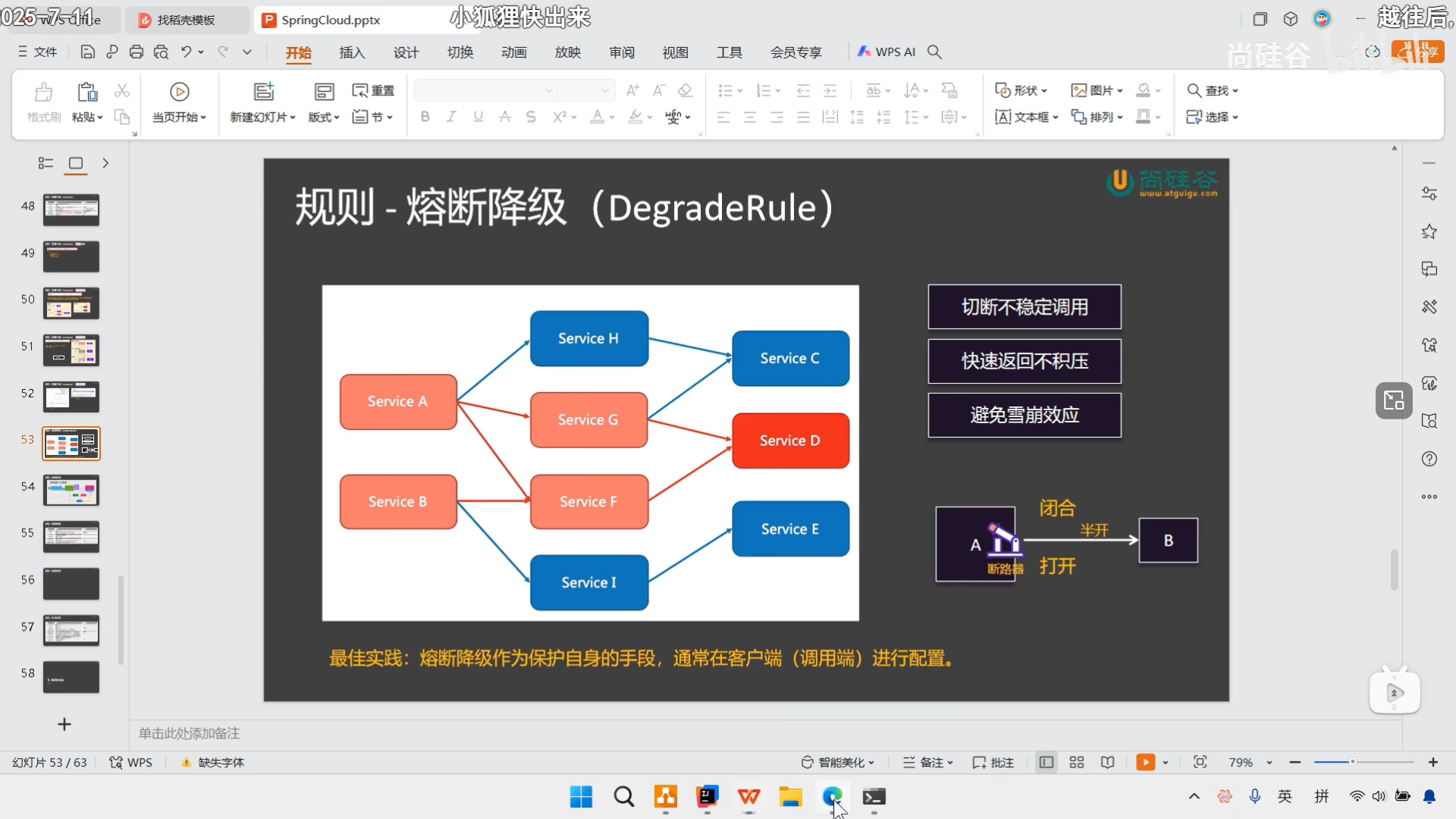
Task: Expand the Shapes (形状) dropdown
Action: tap(1021, 90)
